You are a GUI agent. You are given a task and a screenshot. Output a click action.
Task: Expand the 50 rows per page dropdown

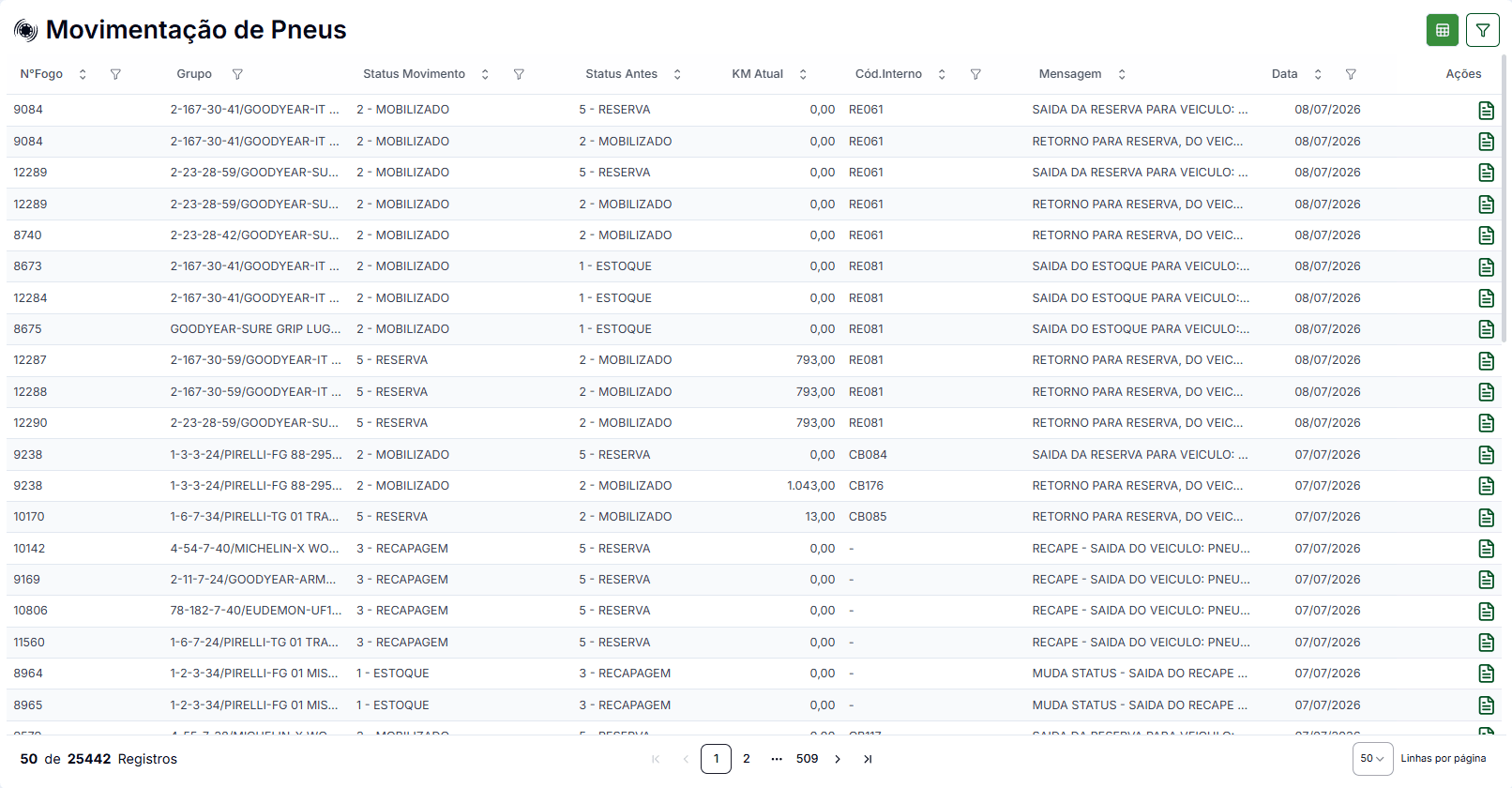pyautogui.click(x=1372, y=759)
